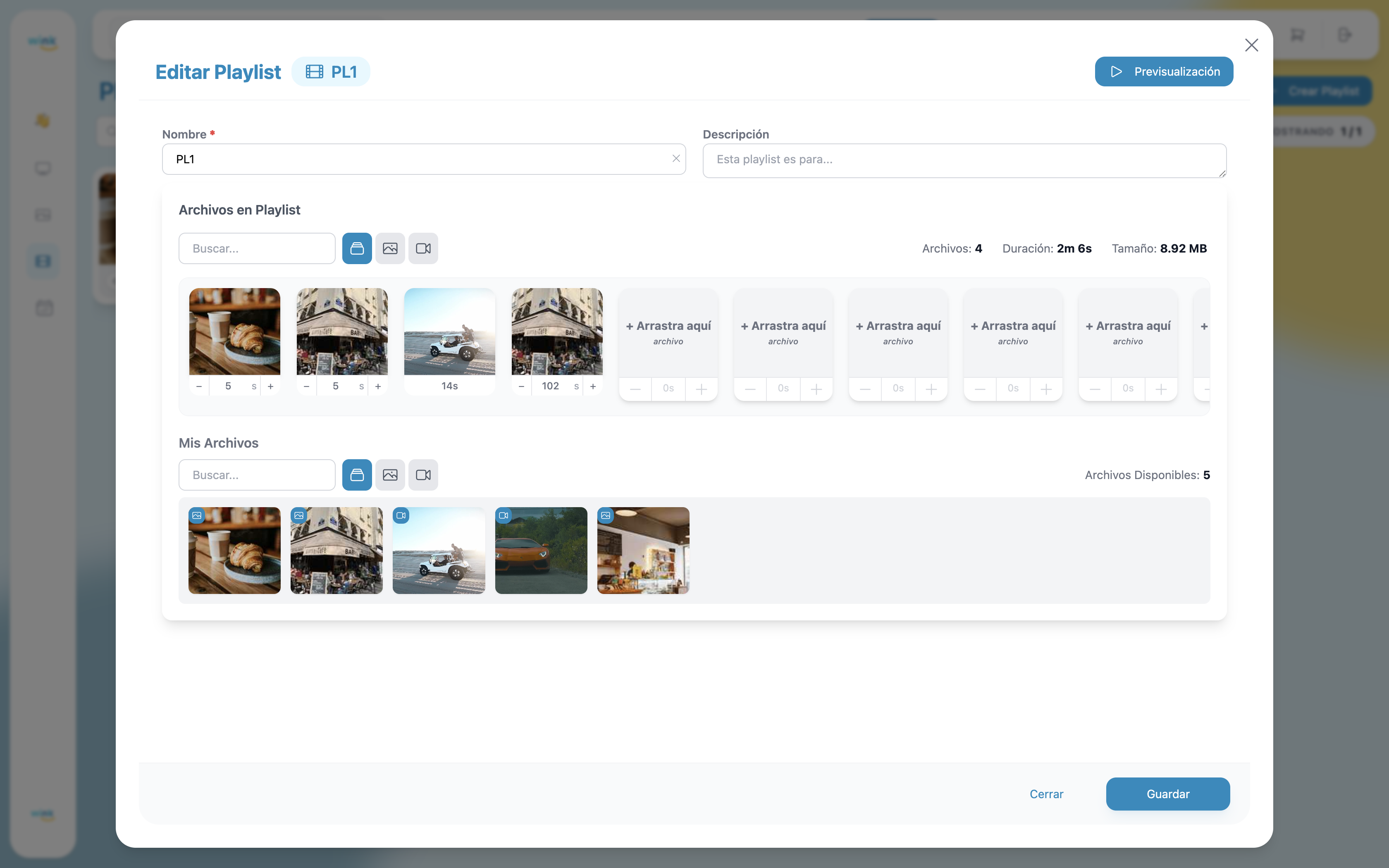Close the Editar Playlist dialog with X
Image resolution: width=1389 pixels, height=868 pixels.
[1251, 45]
